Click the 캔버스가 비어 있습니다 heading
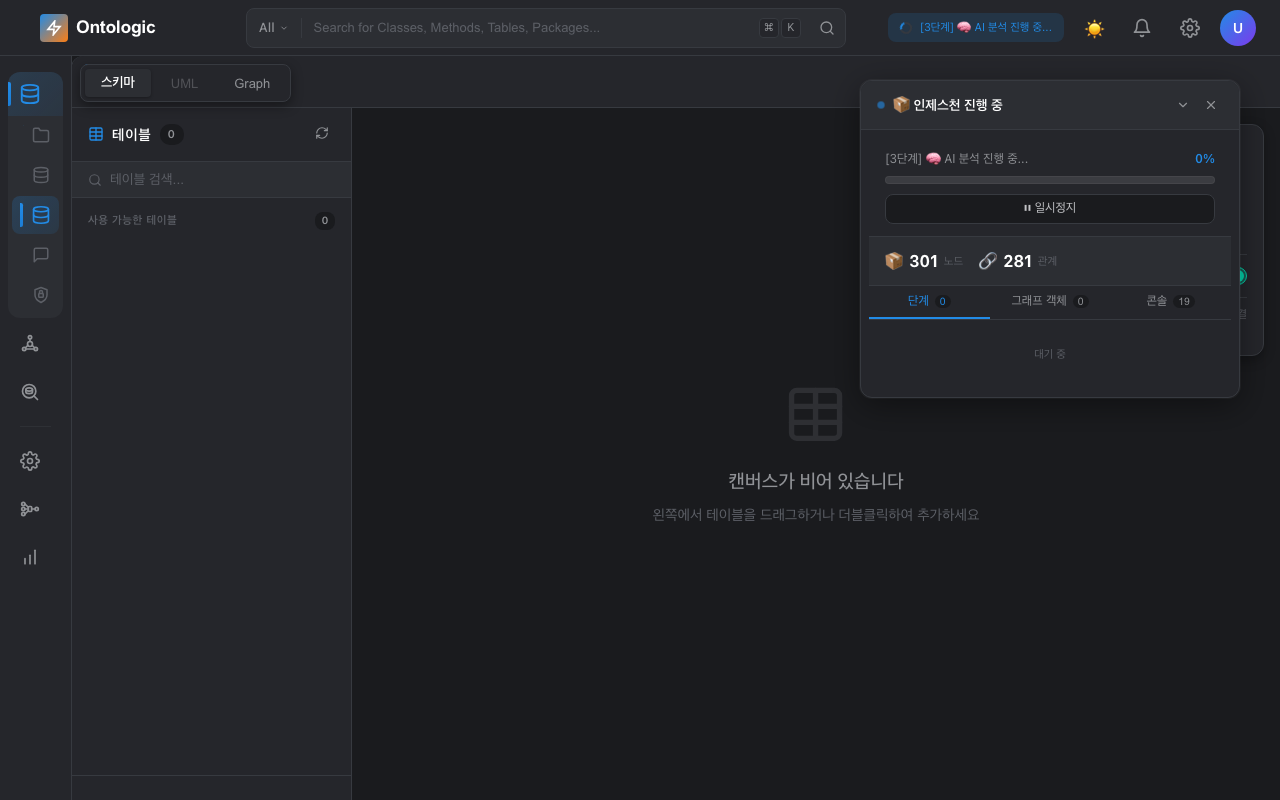The image size is (1280, 800). click(815, 481)
